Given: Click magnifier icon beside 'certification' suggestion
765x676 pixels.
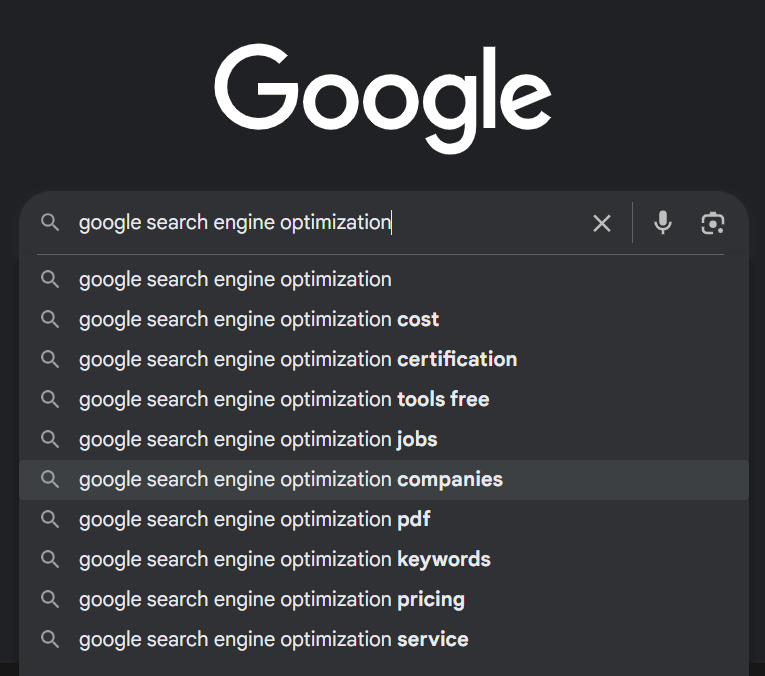Looking at the screenshot, I should click(50, 359).
